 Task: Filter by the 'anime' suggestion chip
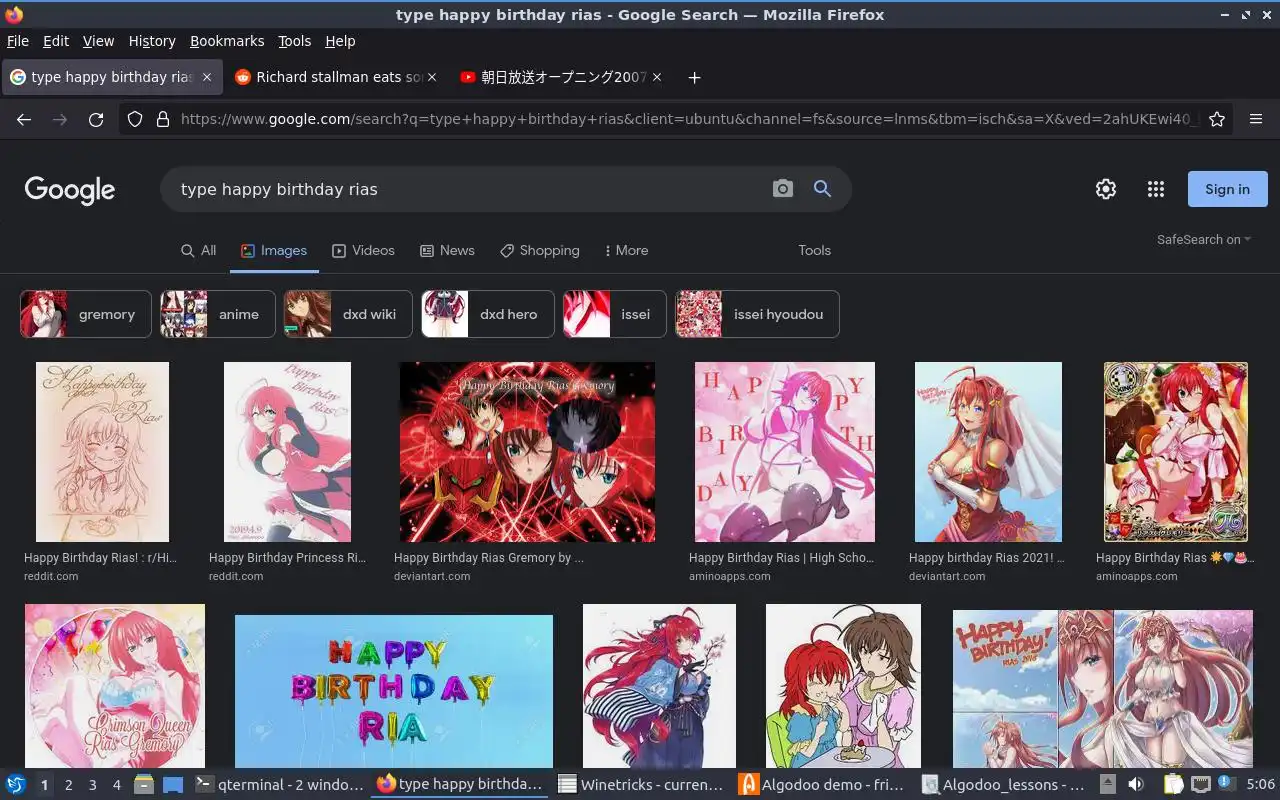(x=218, y=314)
